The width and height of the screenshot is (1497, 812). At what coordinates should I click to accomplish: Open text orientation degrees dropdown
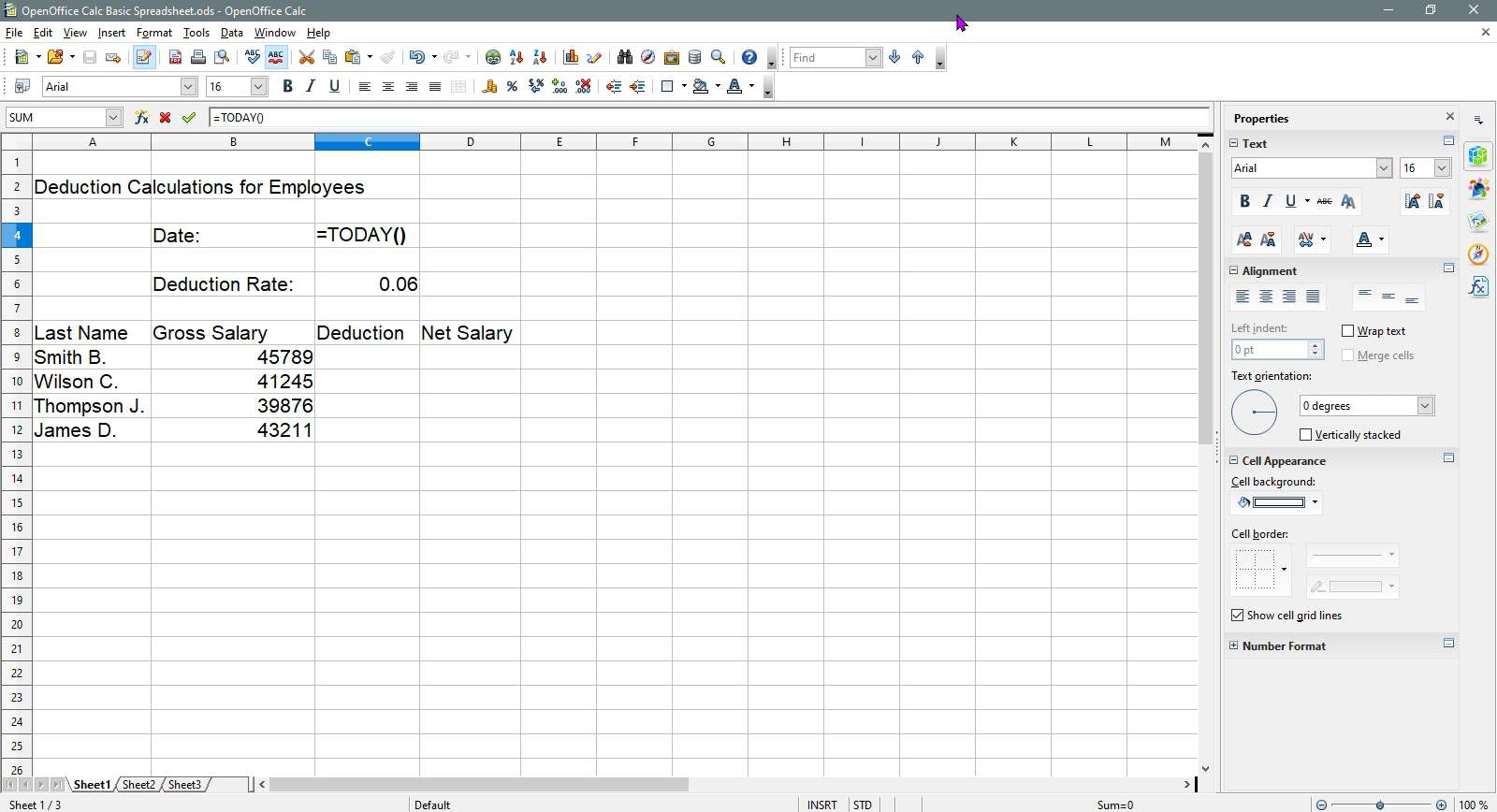1425,406
